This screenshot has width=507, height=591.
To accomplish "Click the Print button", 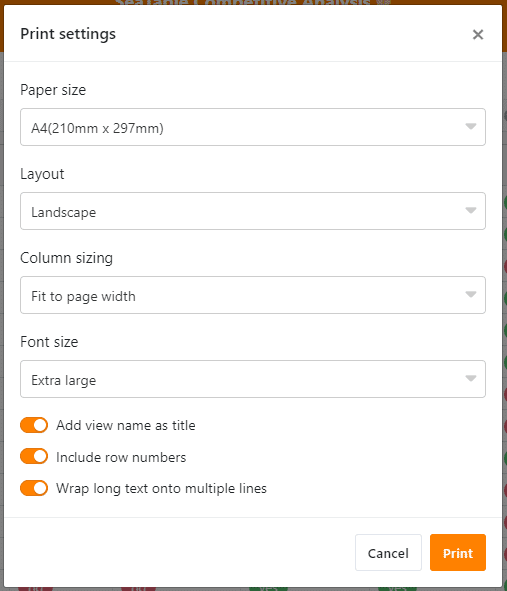I will pos(458,553).
